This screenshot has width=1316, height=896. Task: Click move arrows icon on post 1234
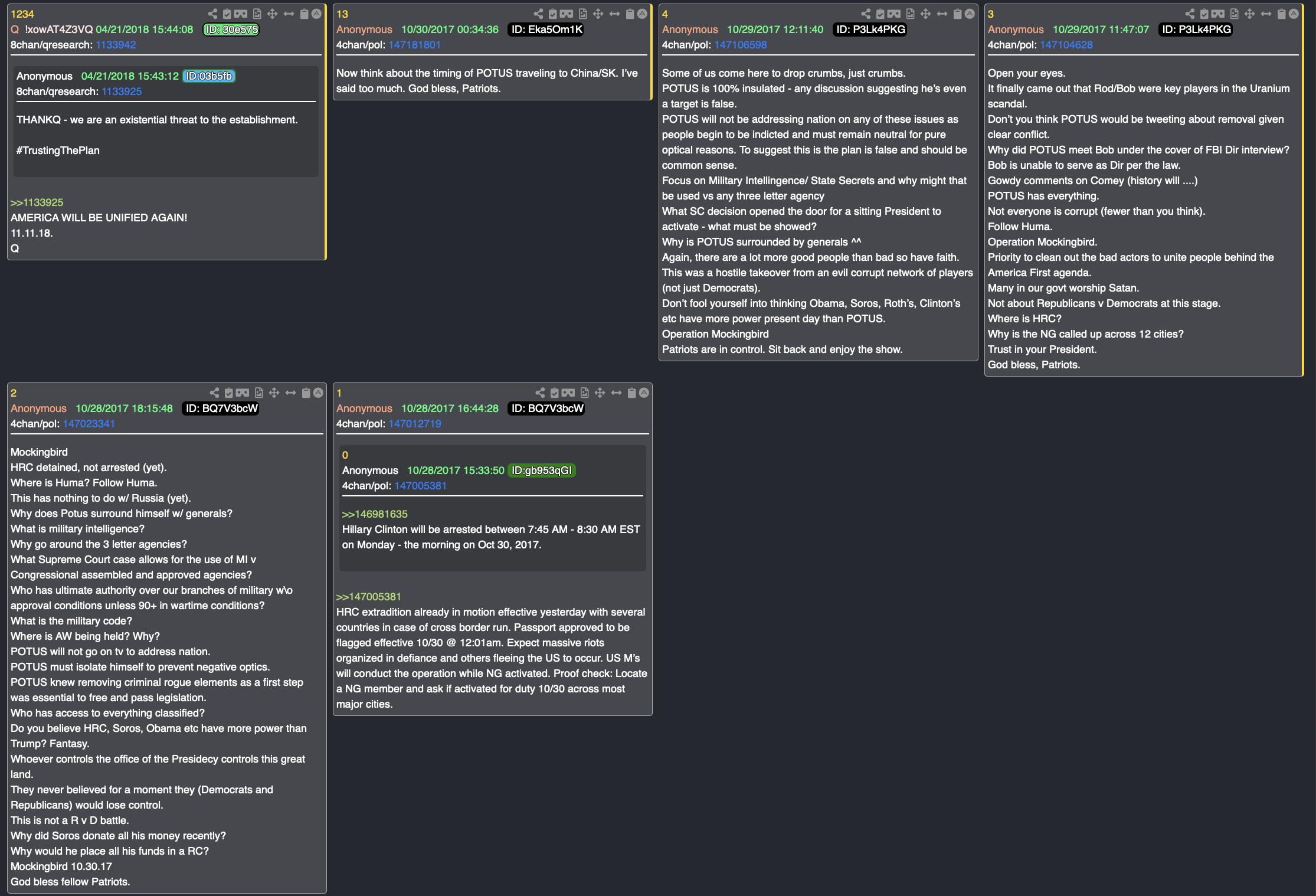point(272,14)
